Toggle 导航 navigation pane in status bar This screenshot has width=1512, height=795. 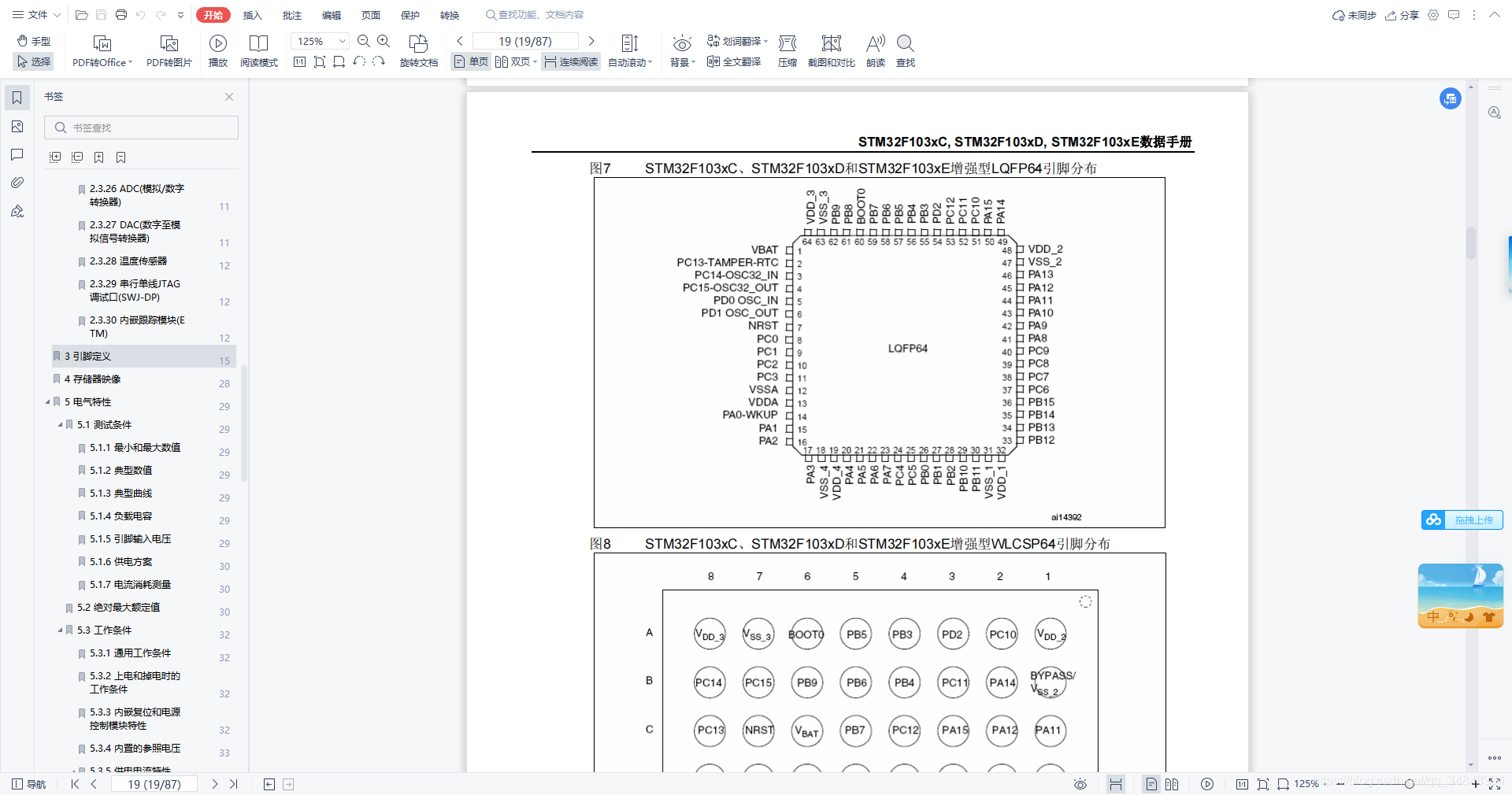coord(29,784)
